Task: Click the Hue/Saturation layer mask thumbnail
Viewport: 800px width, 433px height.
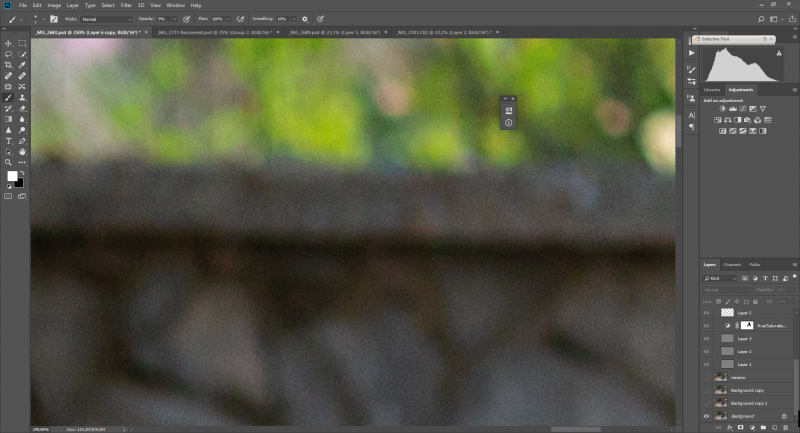Action: tap(747, 325)
